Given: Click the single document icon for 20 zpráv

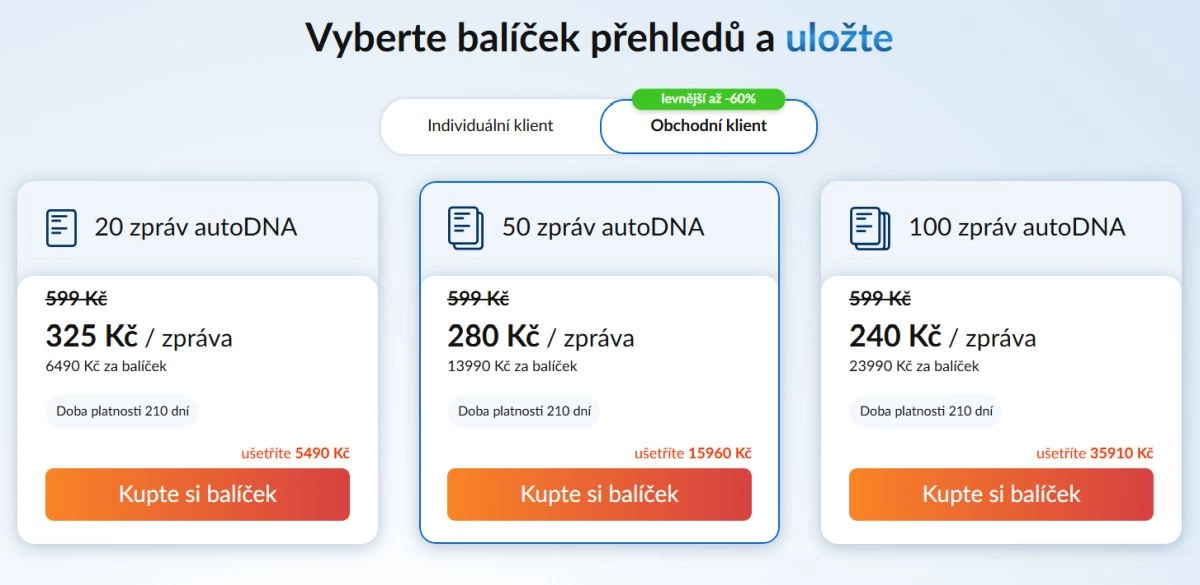Looking at the screenshot, I should (x=61, y=227).
